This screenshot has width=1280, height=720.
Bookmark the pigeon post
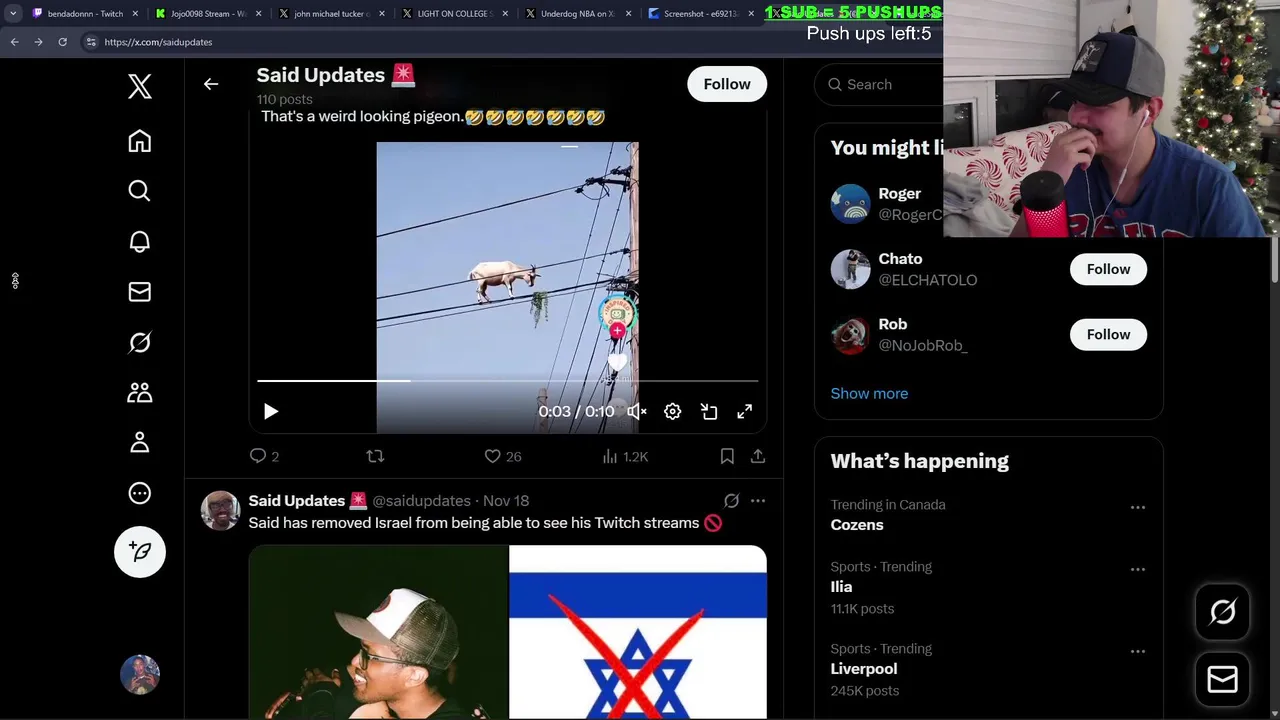727,456
